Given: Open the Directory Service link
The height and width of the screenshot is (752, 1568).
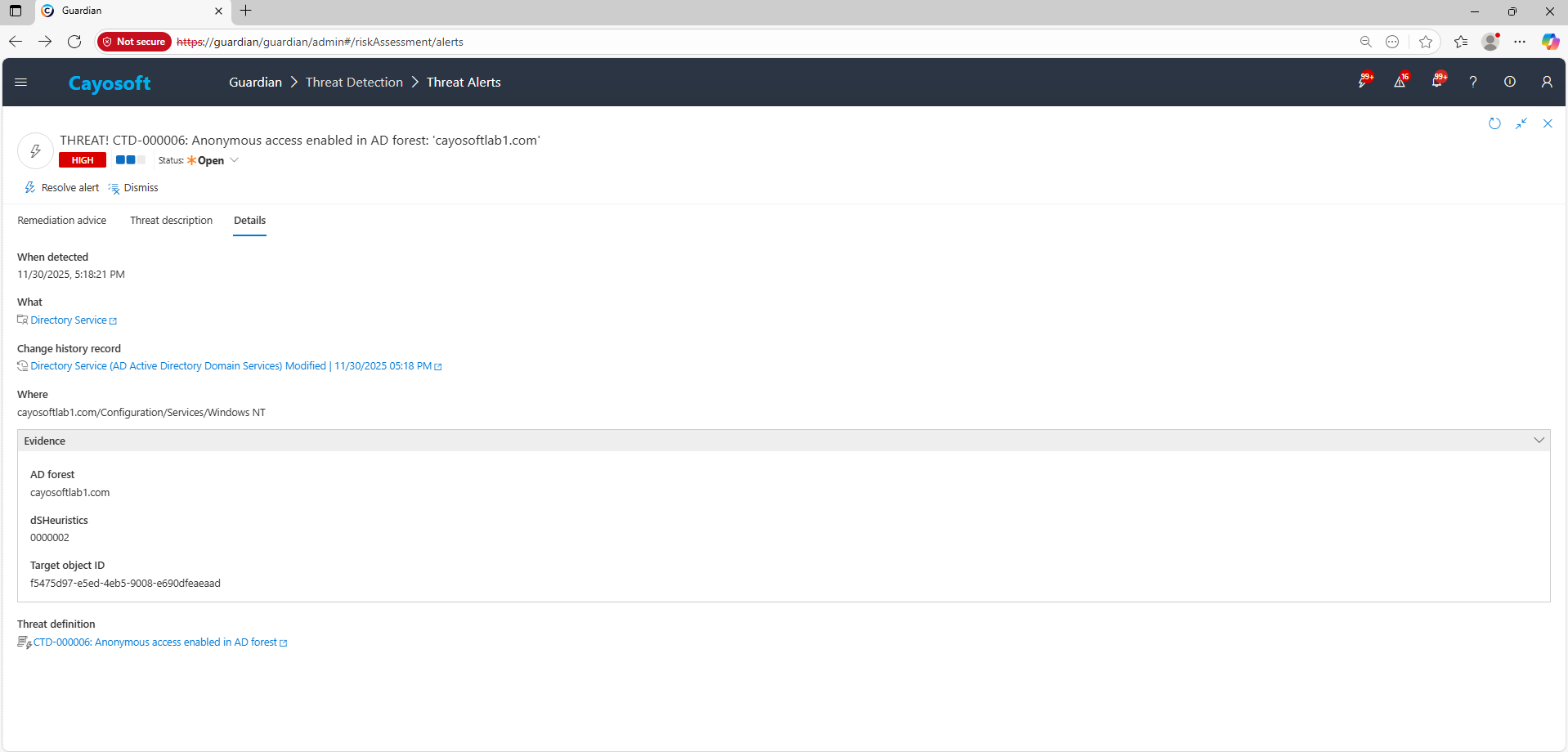Looking at the screenshot, I should pos(69,320).
